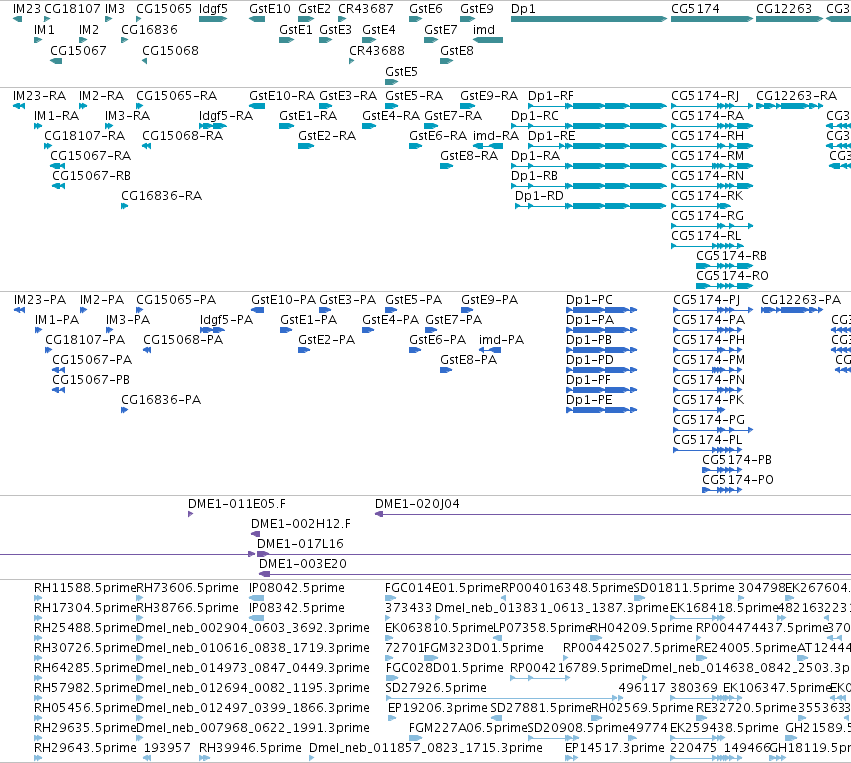Click the GstE8 gene arrow
This screenshot has width=851, height=763.
tap(446, 61)
